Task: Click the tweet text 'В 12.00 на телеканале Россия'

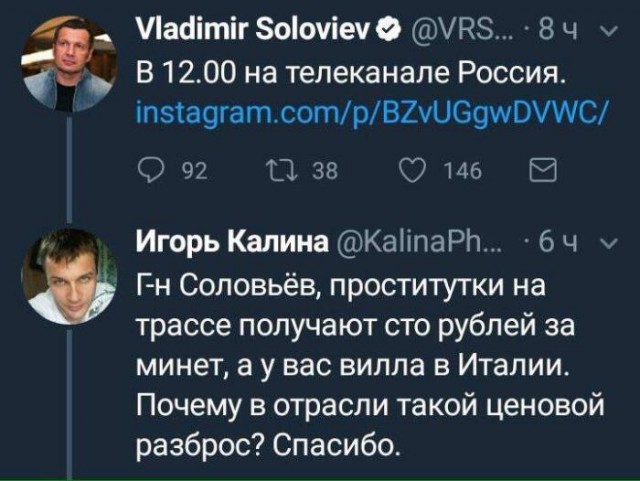Action: (355, 71)
